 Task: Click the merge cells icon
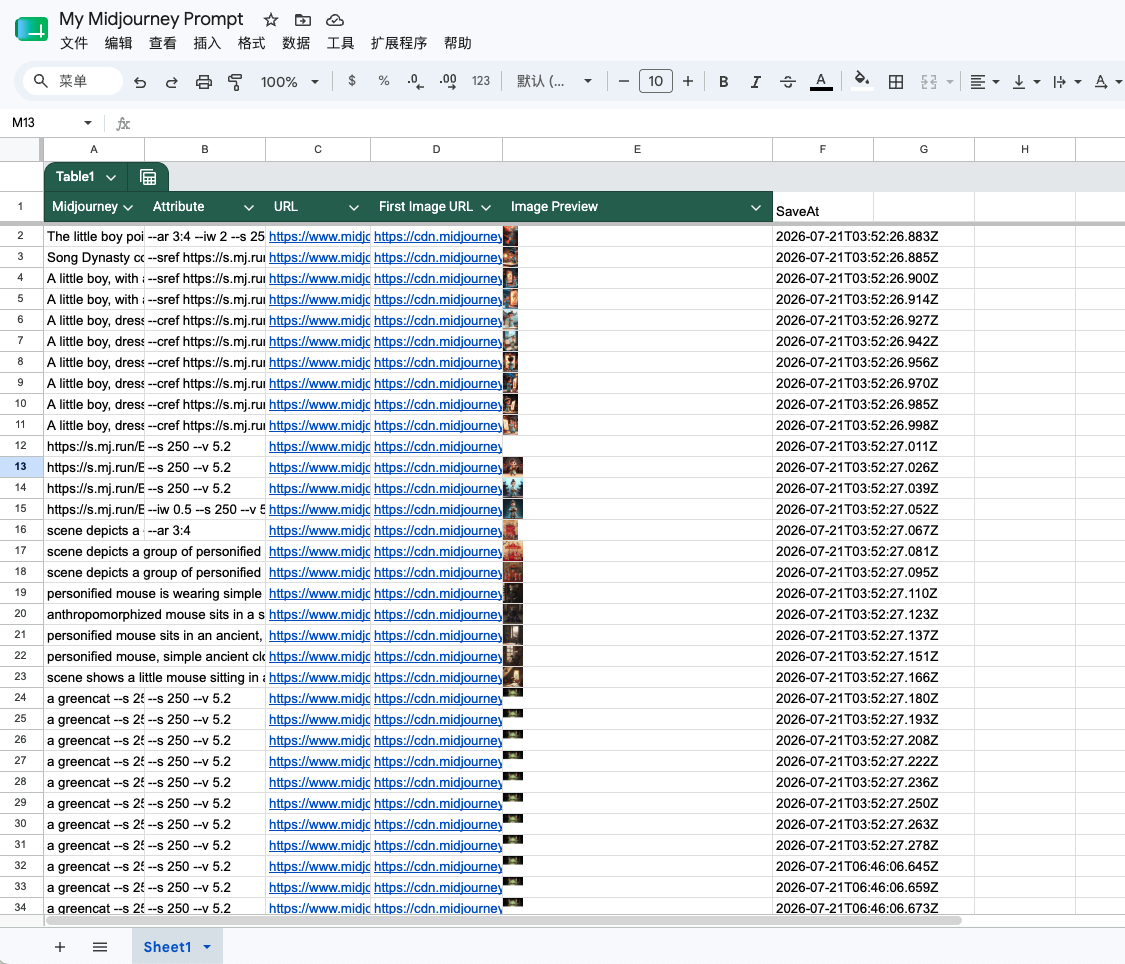point(928,82)
